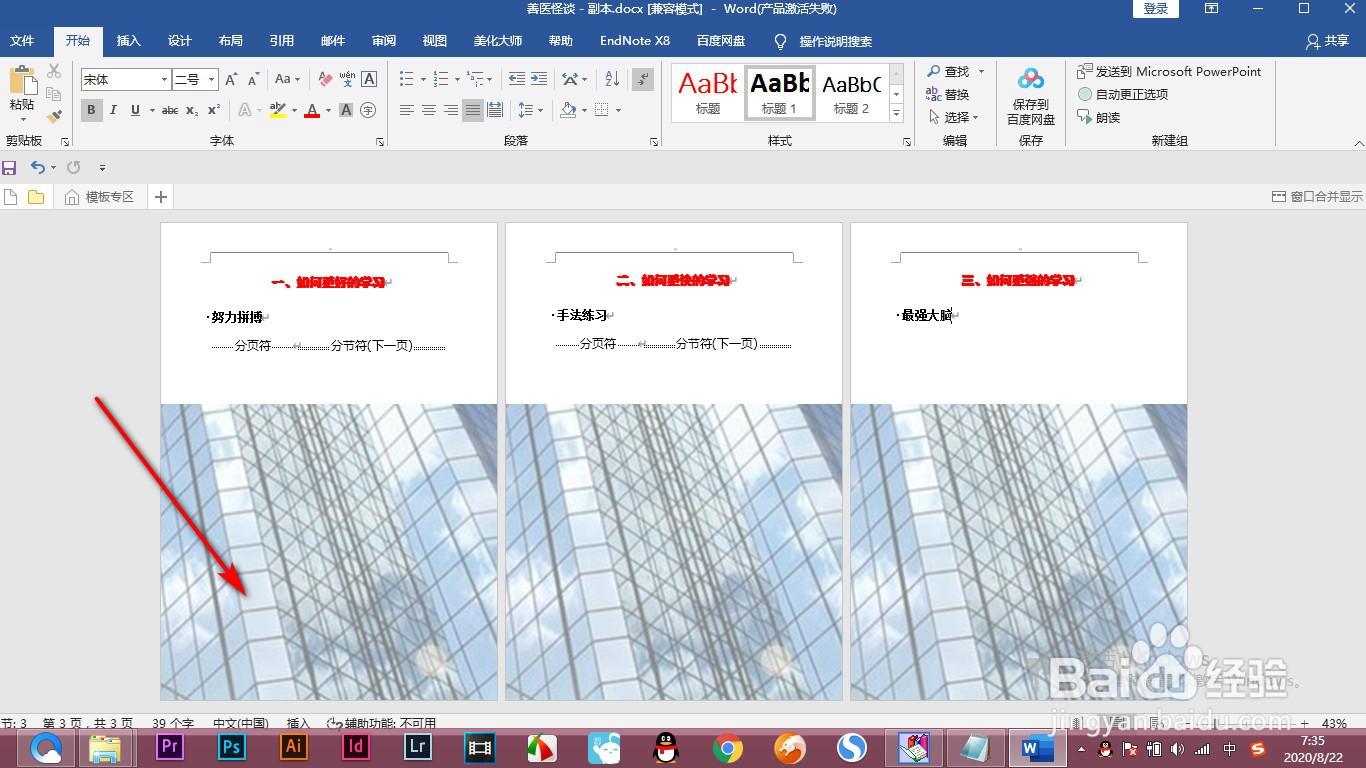Toggle the 插入 insert mode in status bar

point(298,723)
